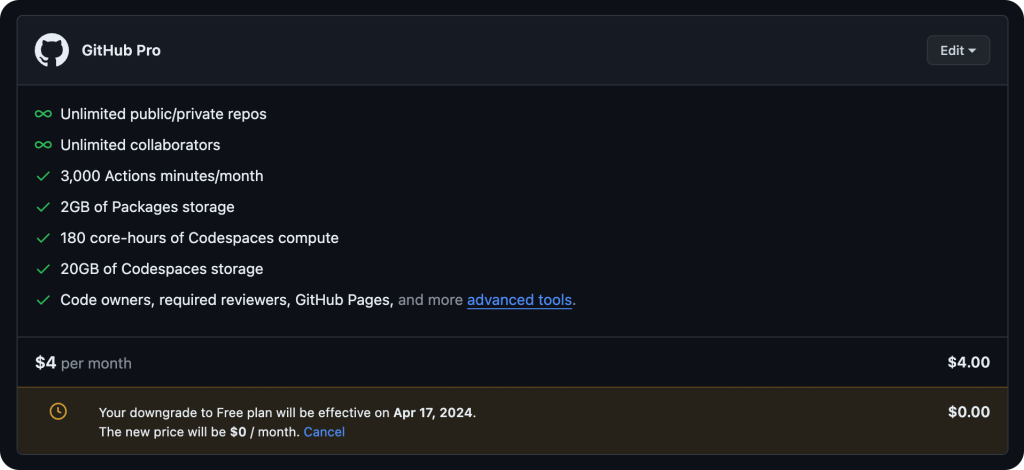Image resolution: width=1024 pixels, height=470 pixels.
Task: Click checkmark beside 2GB Packages storage
Action: [43, 207]
